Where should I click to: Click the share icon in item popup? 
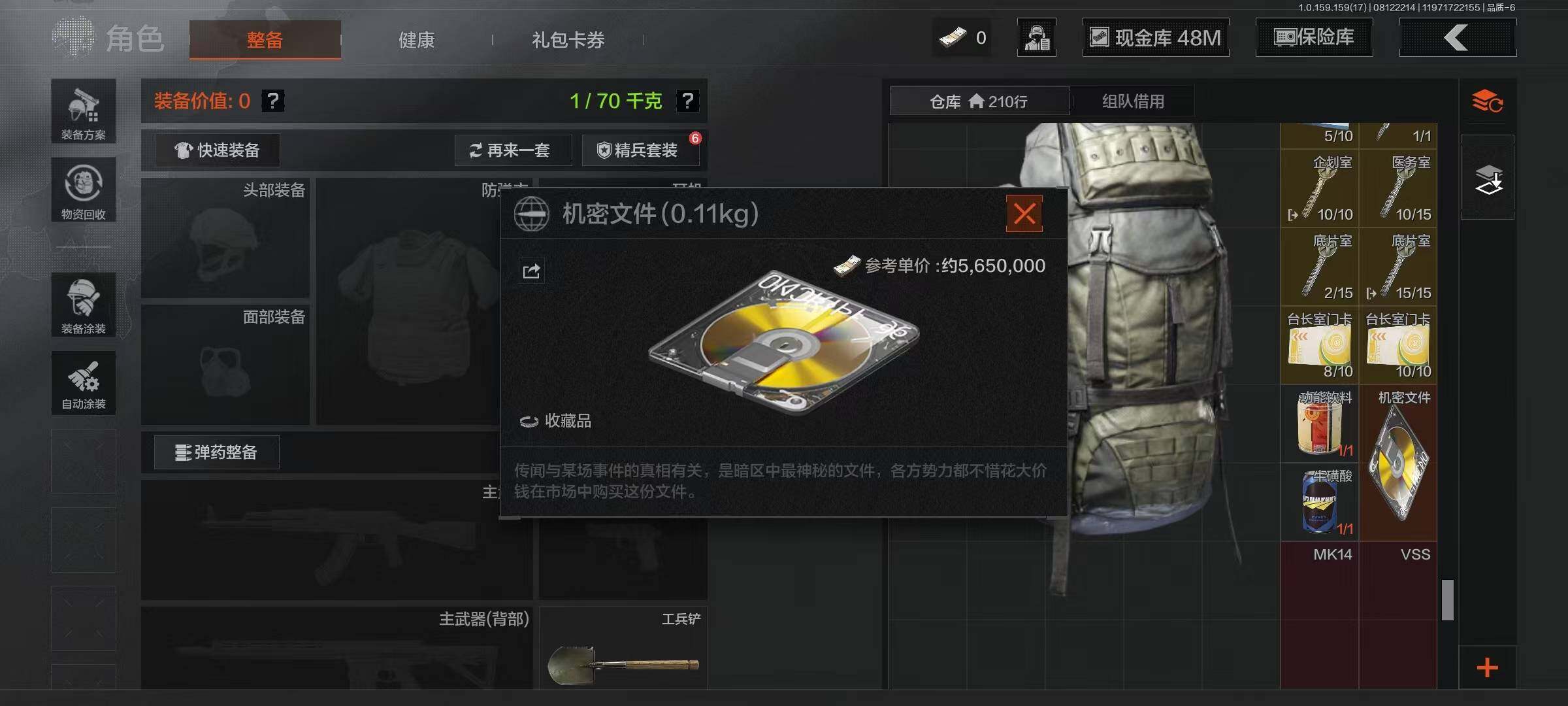531,271
